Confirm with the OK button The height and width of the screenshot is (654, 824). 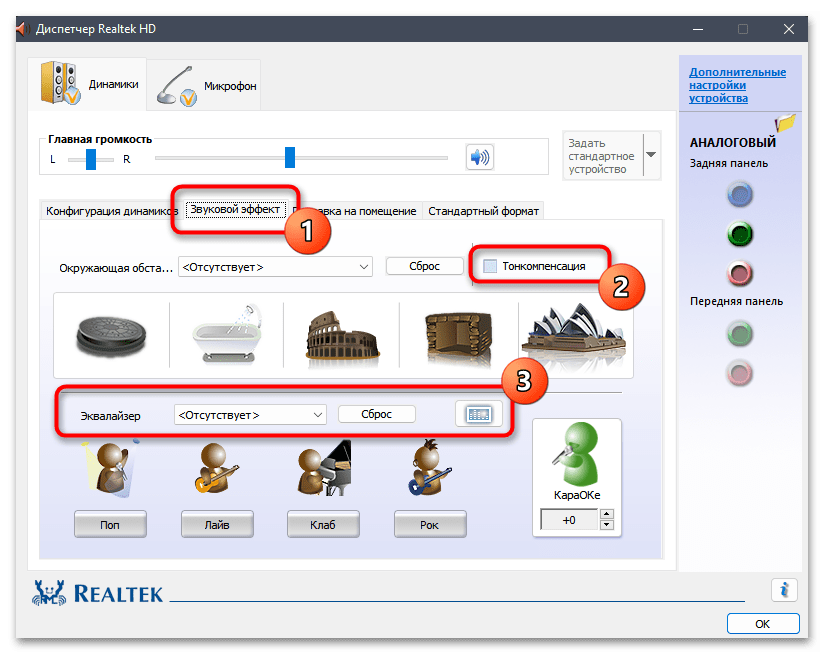coord(763,624)
